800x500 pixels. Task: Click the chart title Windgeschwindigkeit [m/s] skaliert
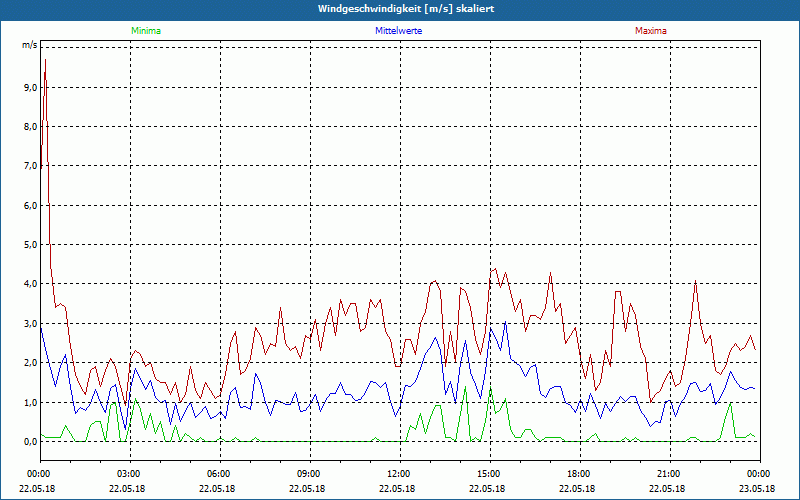(406, 9)
